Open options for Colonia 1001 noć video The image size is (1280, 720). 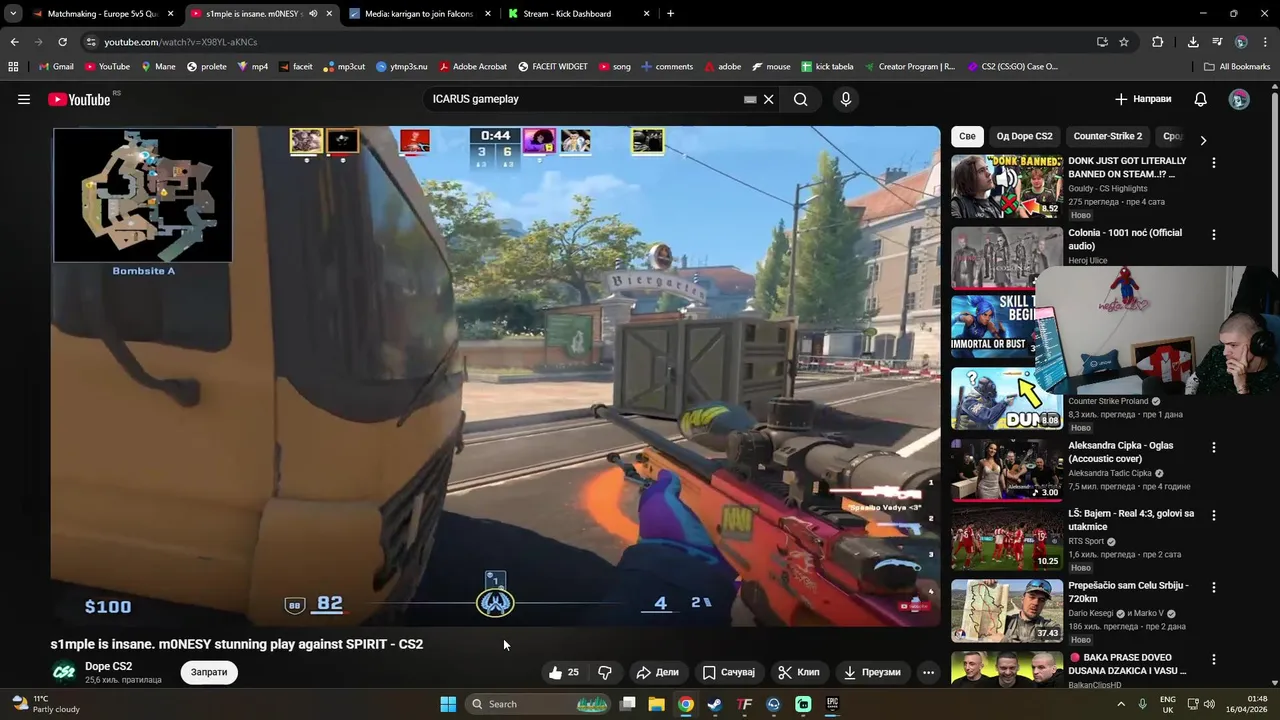point(1214,235)
